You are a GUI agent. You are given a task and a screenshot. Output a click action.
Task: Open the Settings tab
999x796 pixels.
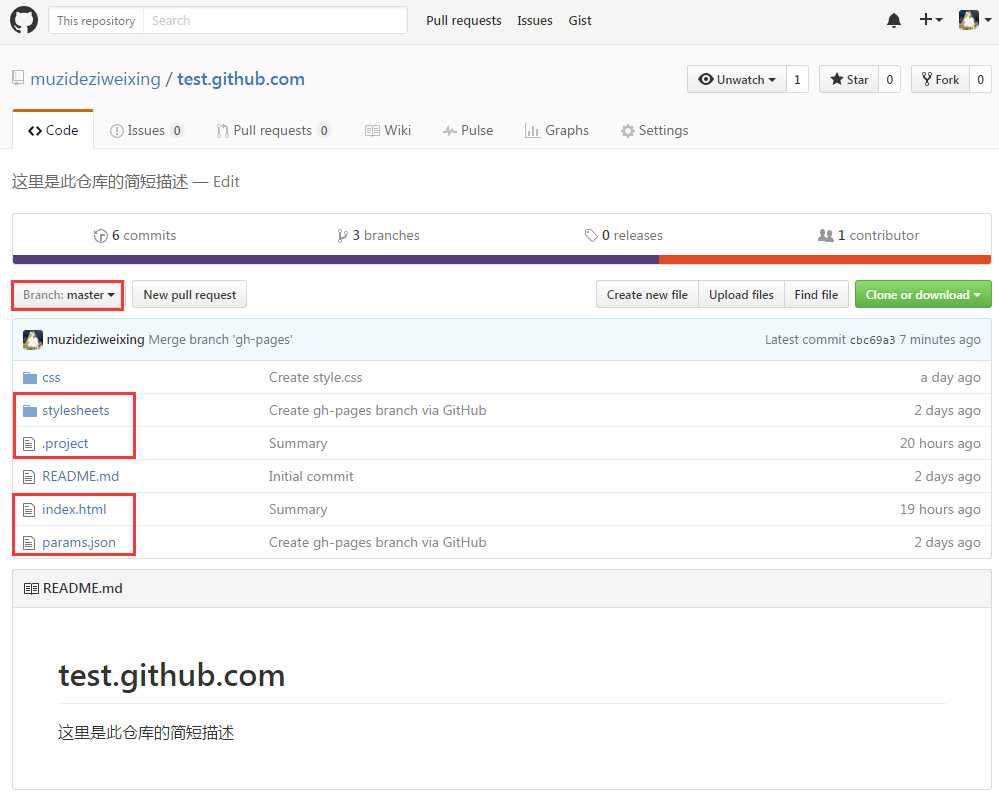(654, 131)
